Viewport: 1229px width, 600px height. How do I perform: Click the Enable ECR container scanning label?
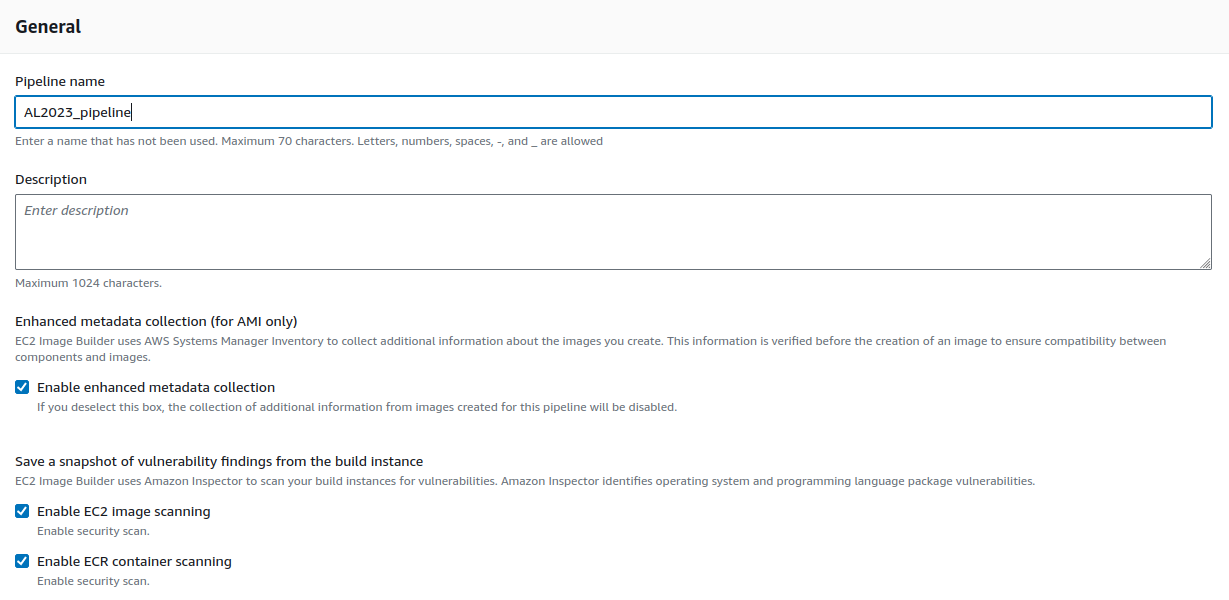click(x=134, y=561)
